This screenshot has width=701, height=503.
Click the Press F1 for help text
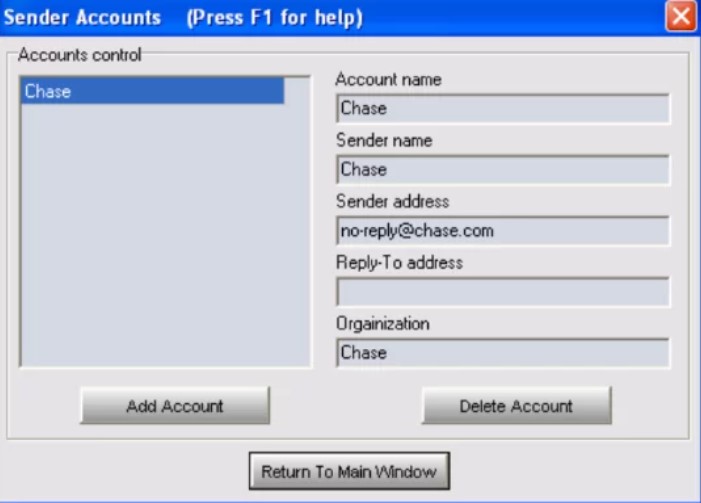click(274, 18)
